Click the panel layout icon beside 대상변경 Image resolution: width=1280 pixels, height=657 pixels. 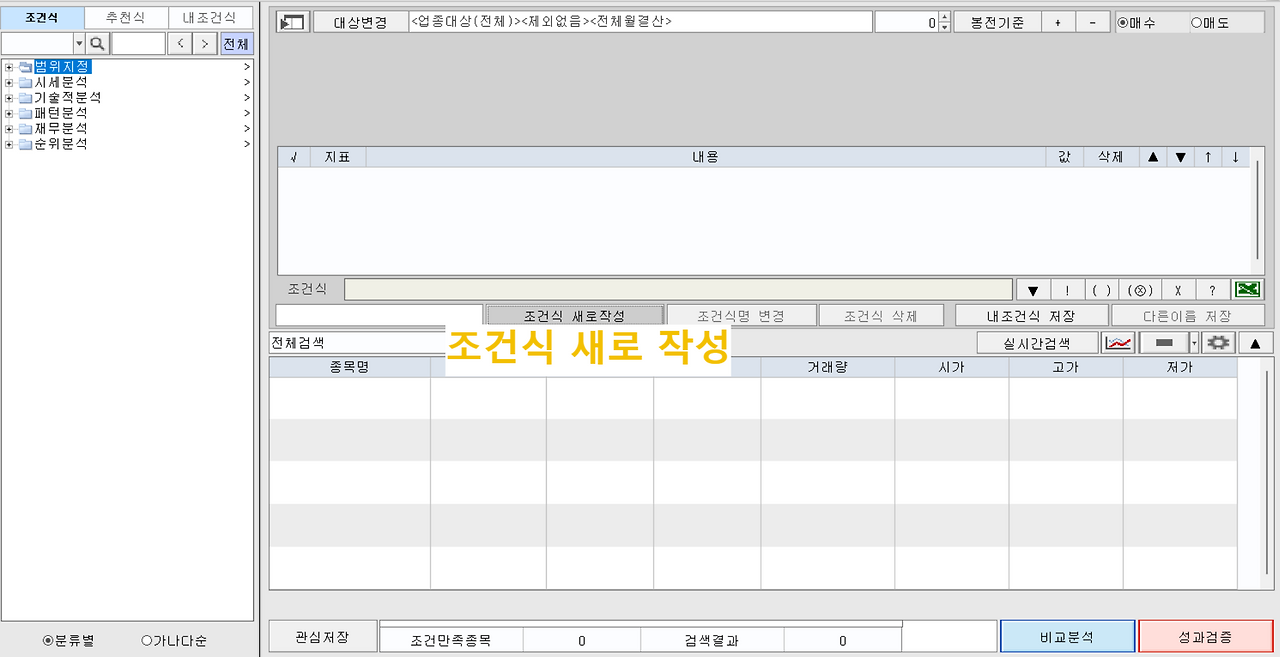click(292, 23)
